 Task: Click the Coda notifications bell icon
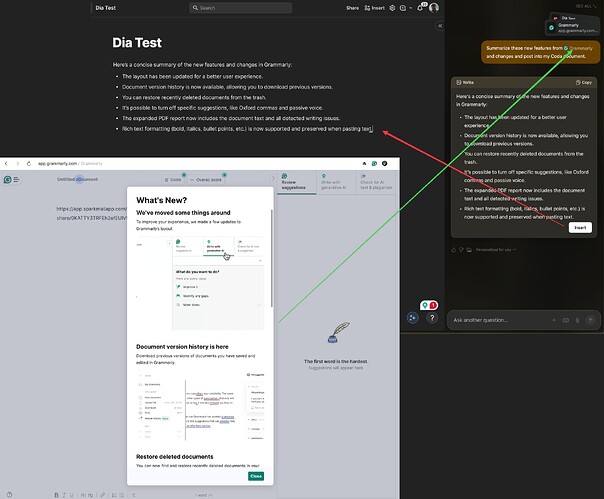[x=420, y=8]
